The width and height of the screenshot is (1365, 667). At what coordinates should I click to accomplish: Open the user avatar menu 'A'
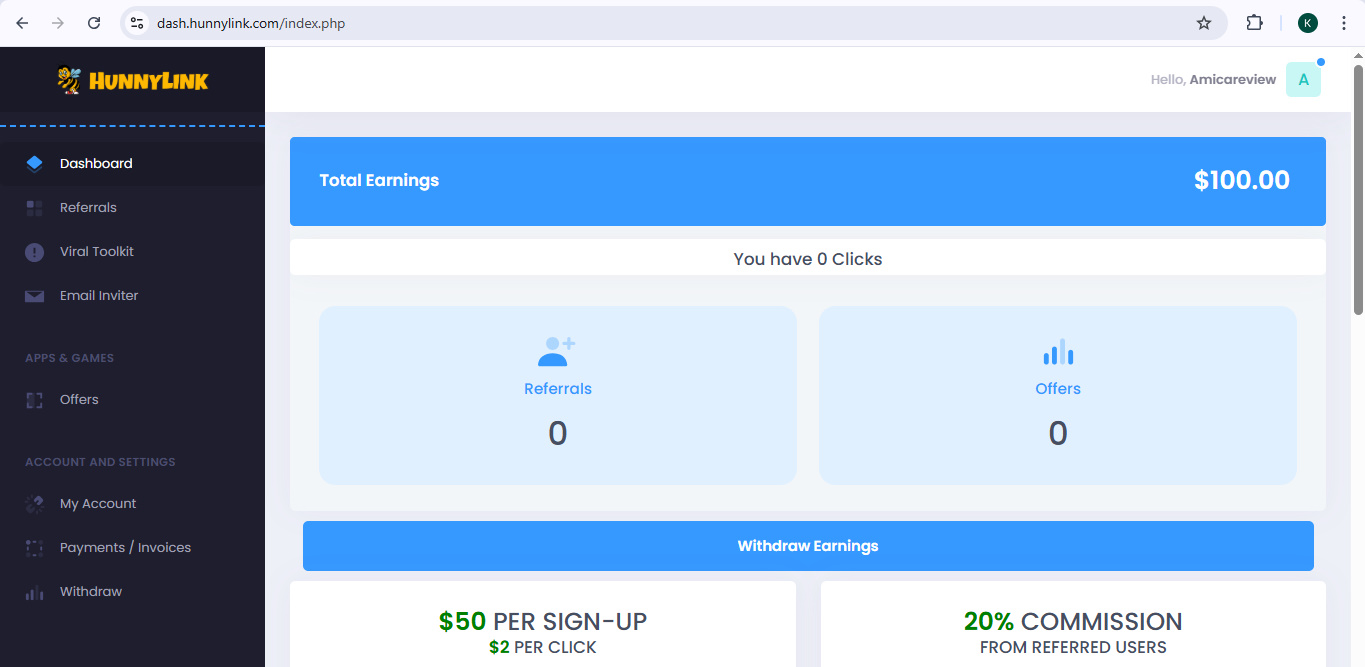[1303, 80]
